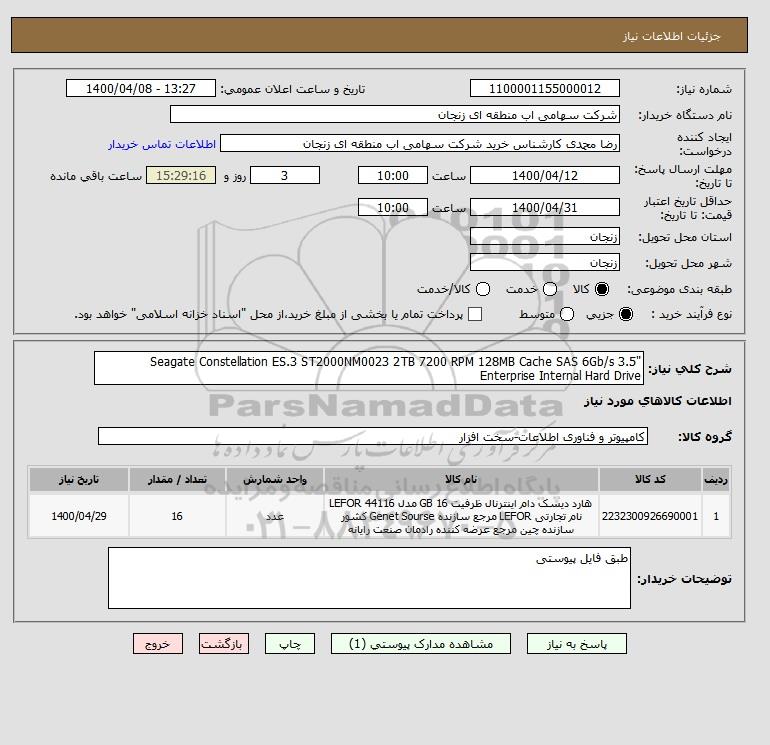Click the Seagate Constellation description field

369,368
